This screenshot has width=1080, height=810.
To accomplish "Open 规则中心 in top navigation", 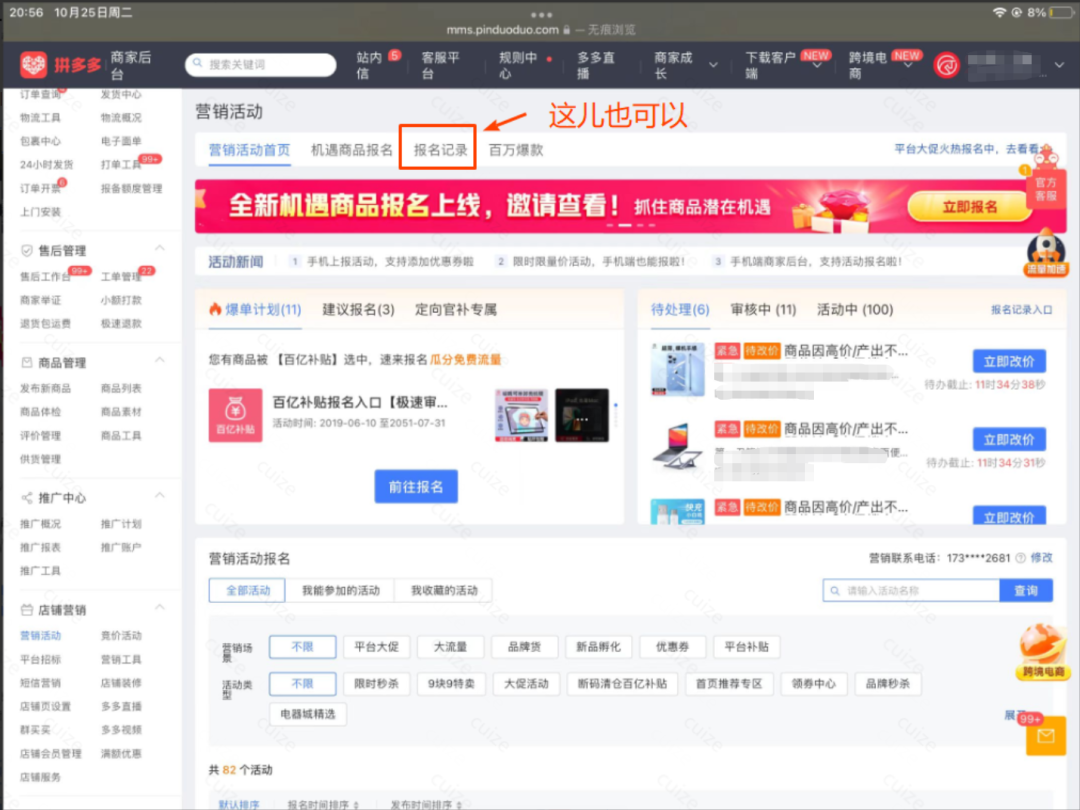I will [518, 65].
